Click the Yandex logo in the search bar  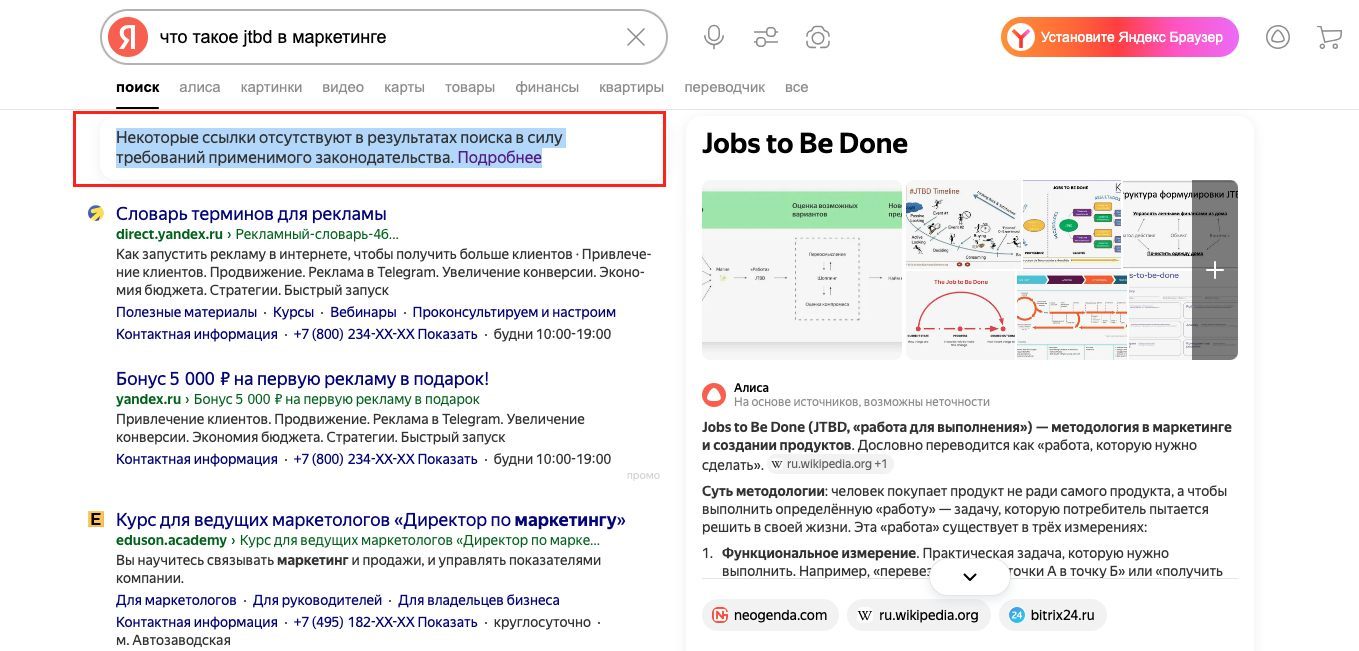tap(125, 36)
